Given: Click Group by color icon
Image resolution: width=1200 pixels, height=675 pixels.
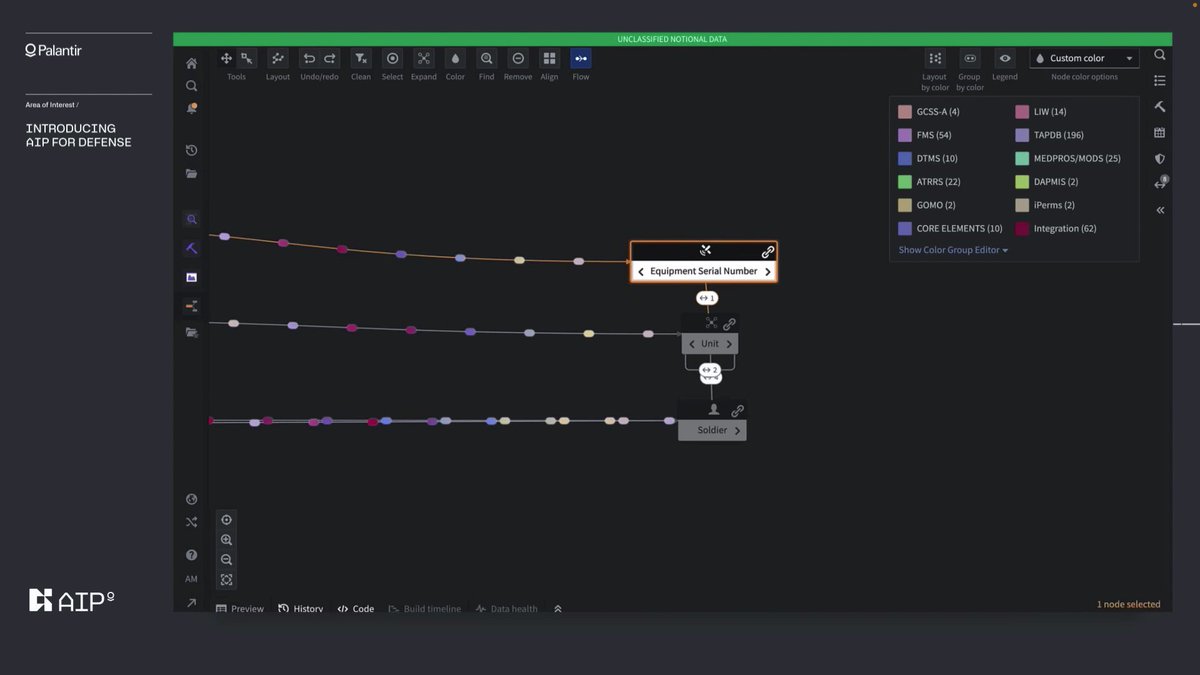Looking at the screenshot, I should pos(970,58).
